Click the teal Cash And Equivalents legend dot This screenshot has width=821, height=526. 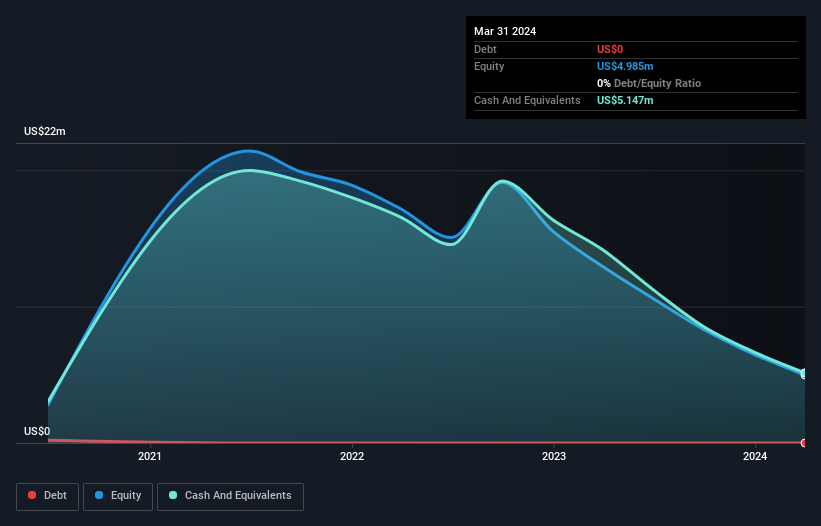173,495
